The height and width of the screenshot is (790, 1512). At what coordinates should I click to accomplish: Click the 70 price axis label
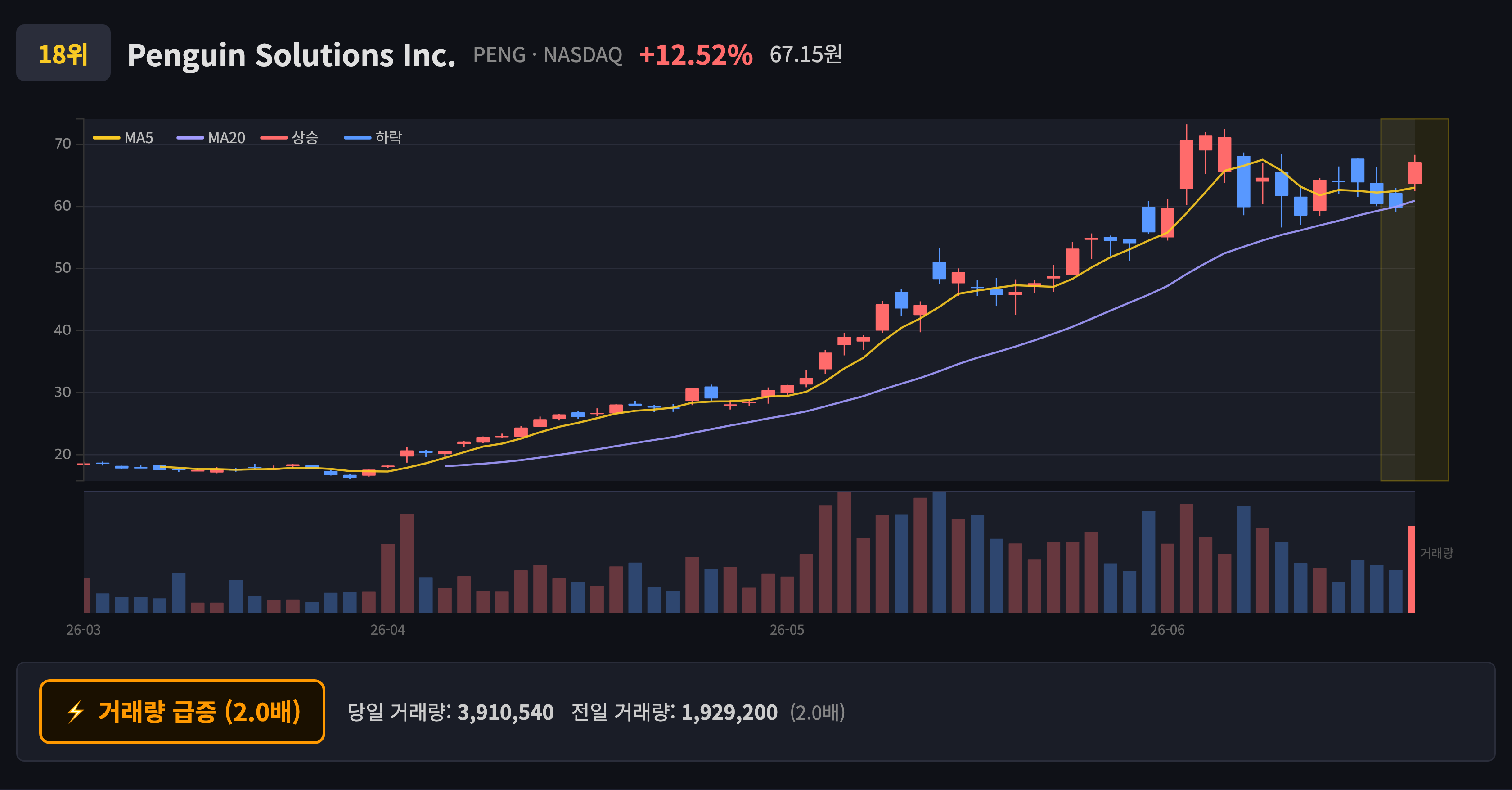(x=63, y=144)
